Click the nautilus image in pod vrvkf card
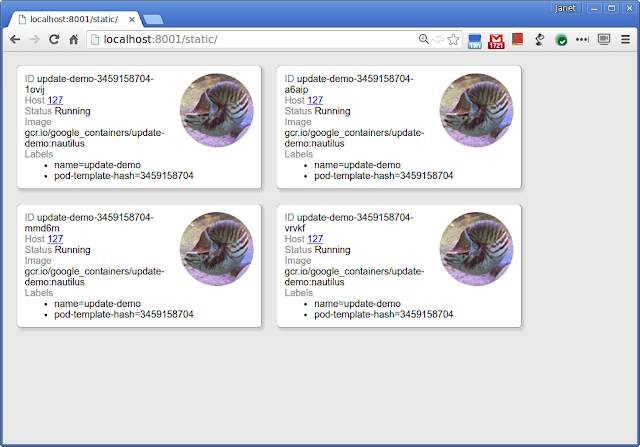640x447 pixels. (476, 249)
